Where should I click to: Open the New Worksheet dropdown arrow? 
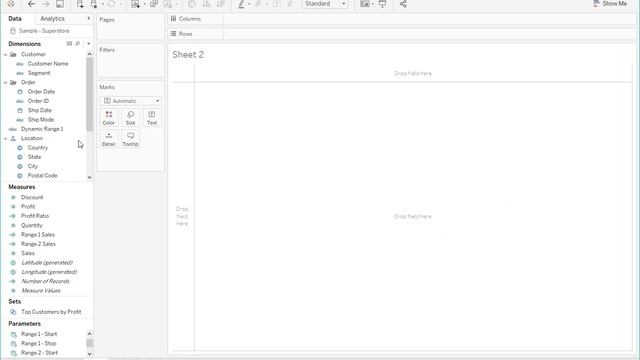tap(144, 4)
